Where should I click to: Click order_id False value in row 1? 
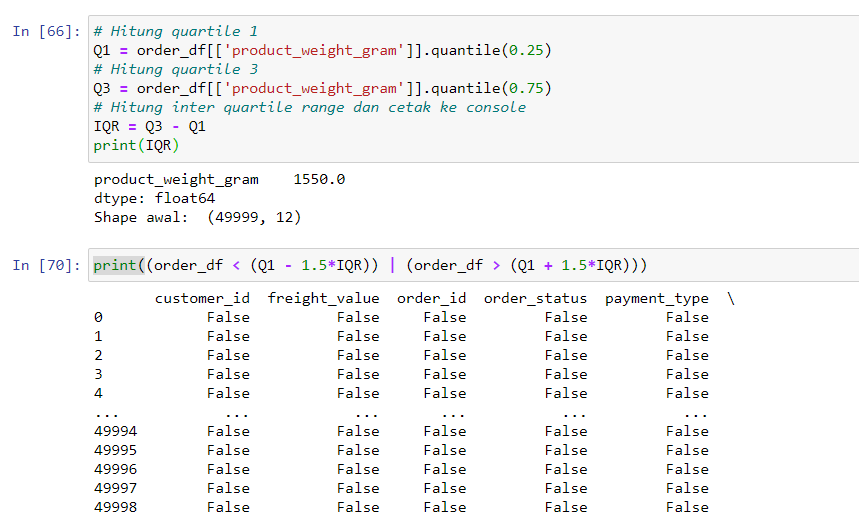click(x=445, y=337)
